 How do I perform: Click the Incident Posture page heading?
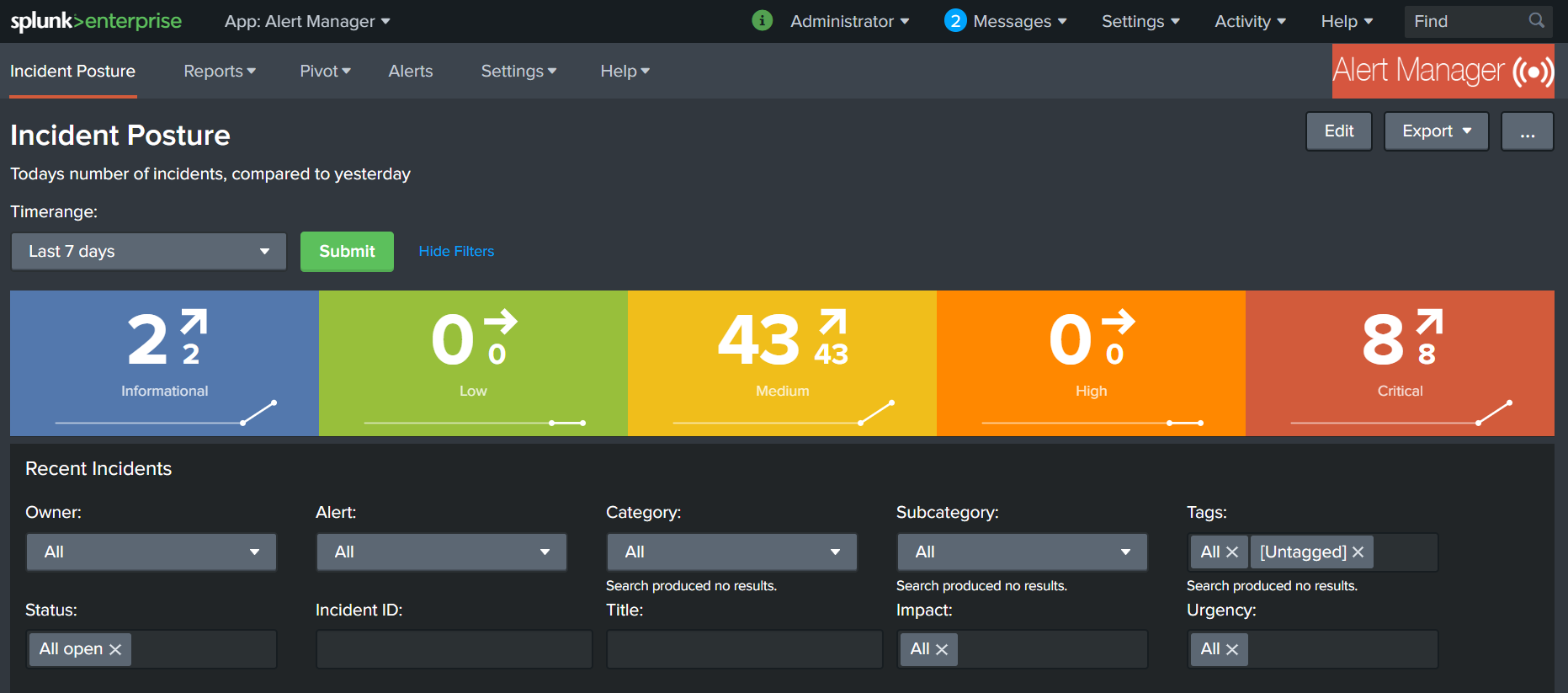(120, 136)
